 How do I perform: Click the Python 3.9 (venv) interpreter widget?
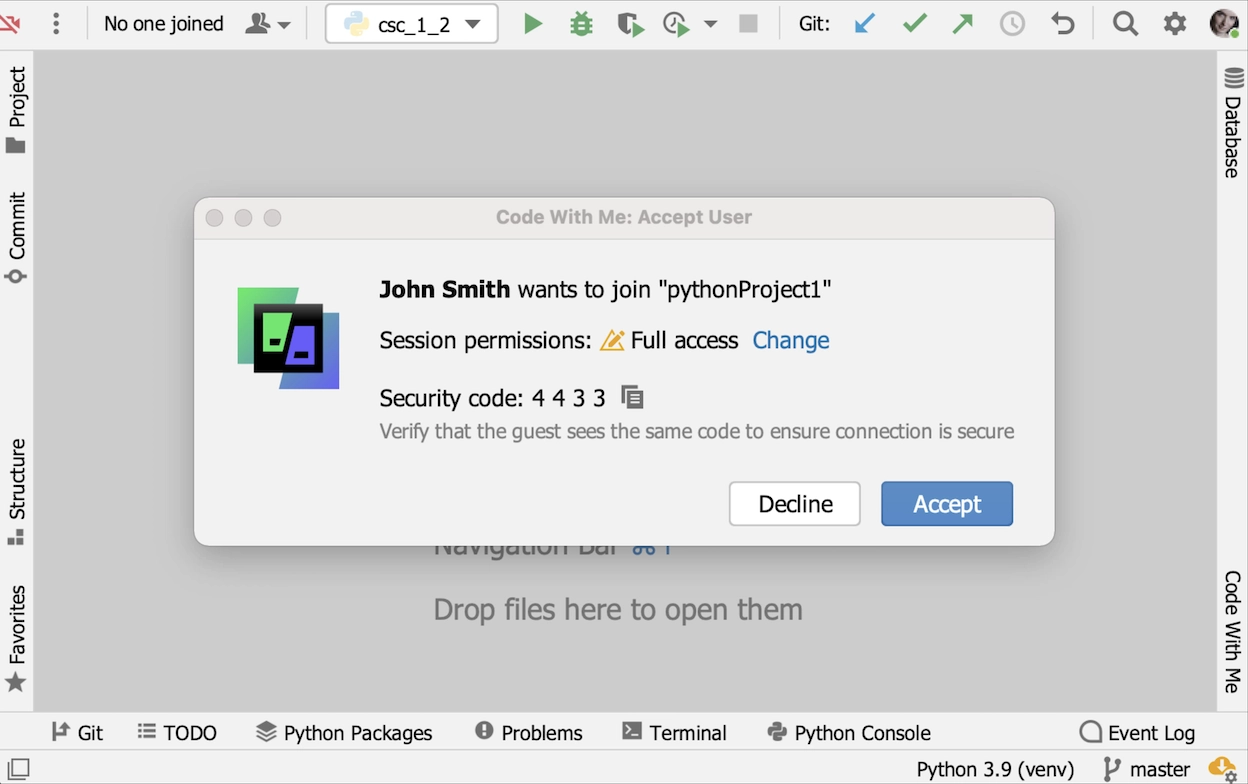[x=995, y=769]
